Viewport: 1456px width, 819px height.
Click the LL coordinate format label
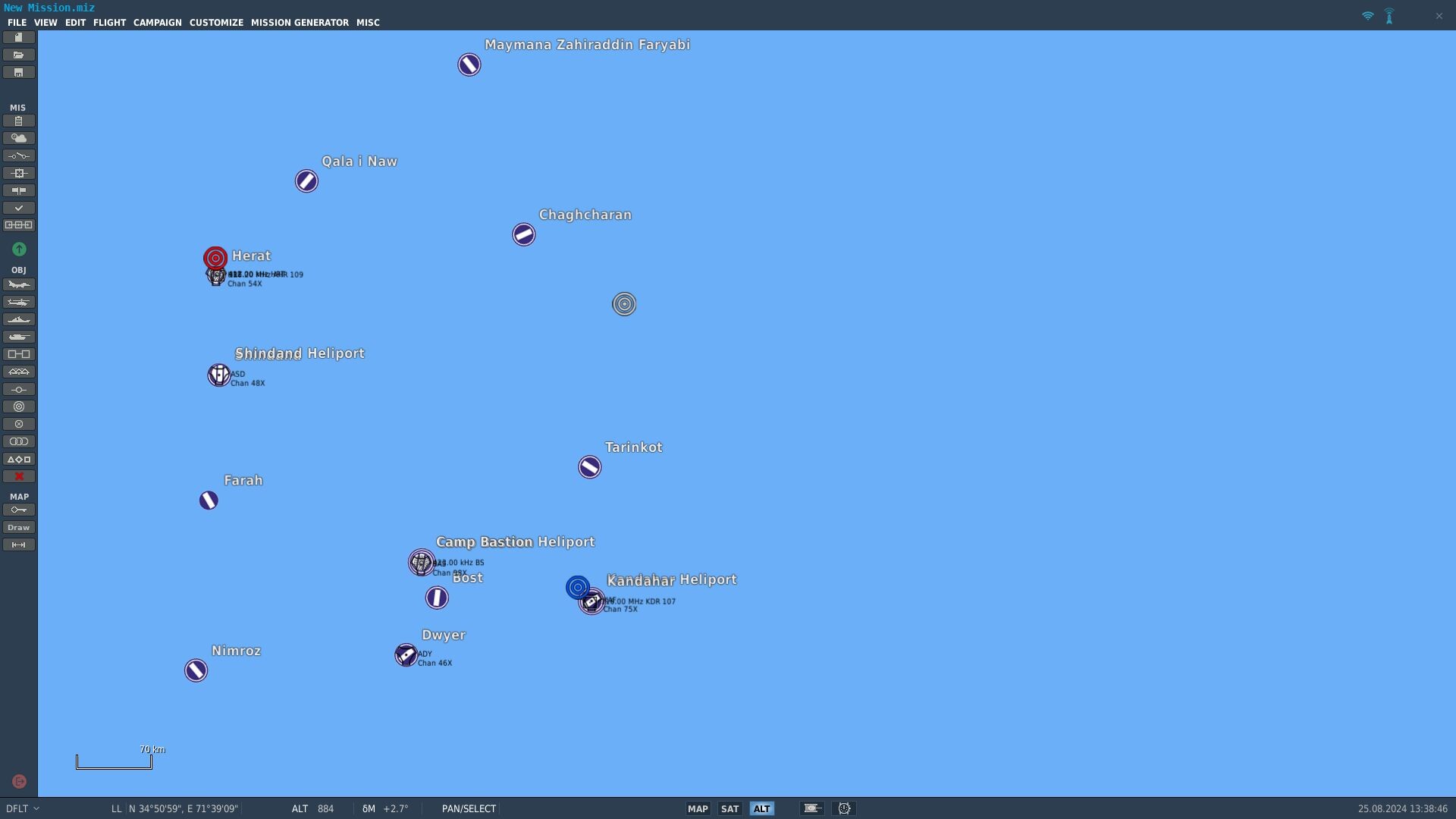tap(116, 808)
